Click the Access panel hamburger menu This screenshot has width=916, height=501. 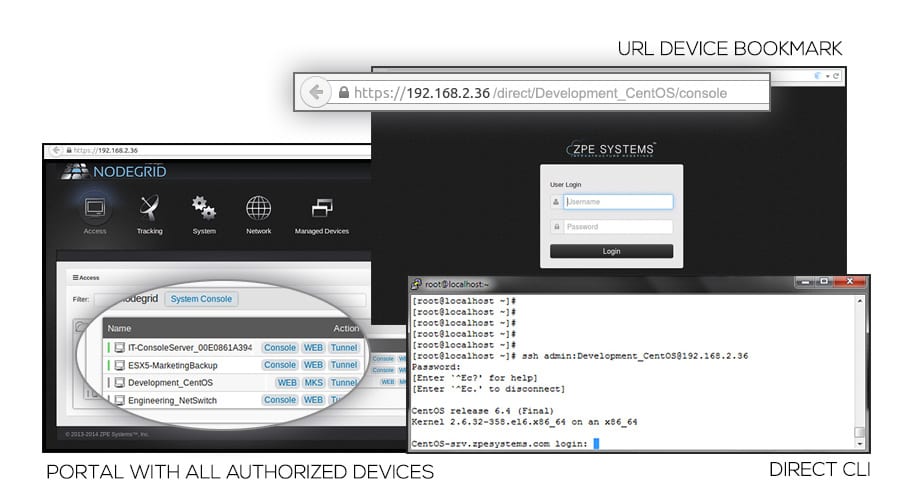coord(75,277)
